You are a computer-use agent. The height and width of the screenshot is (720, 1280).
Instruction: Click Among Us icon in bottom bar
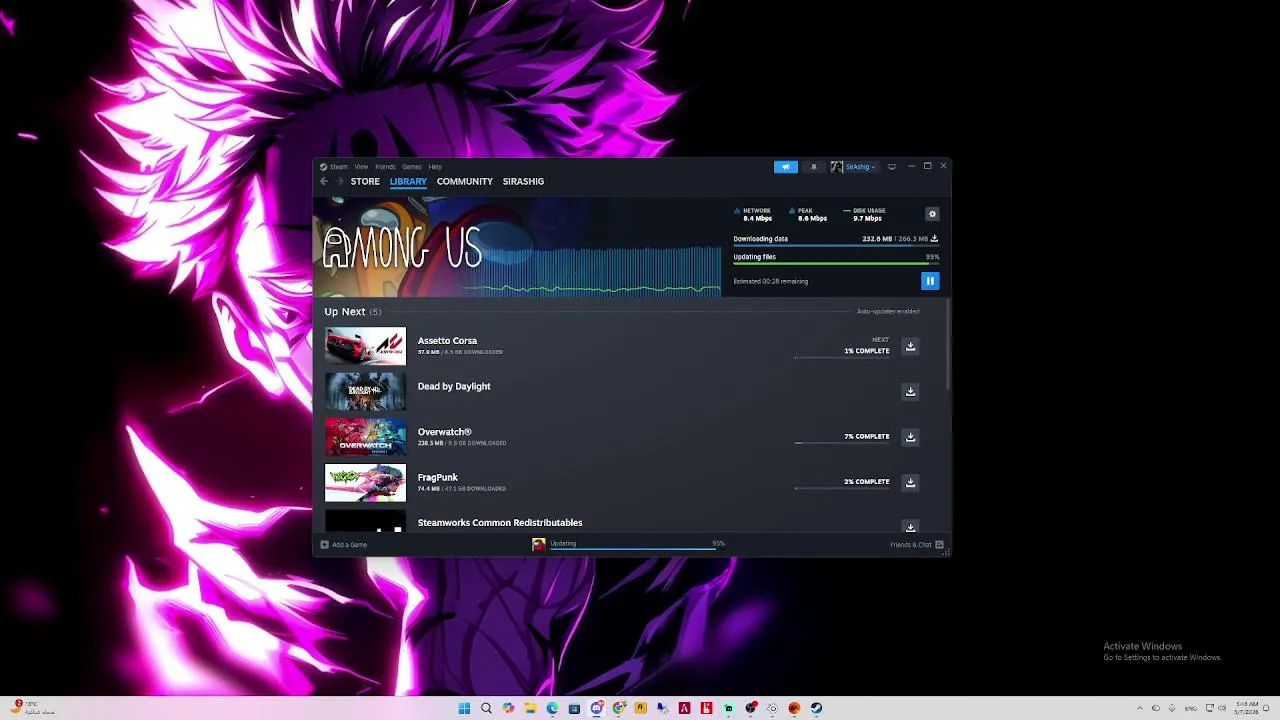pyautogui.click(x=539, y=545)
